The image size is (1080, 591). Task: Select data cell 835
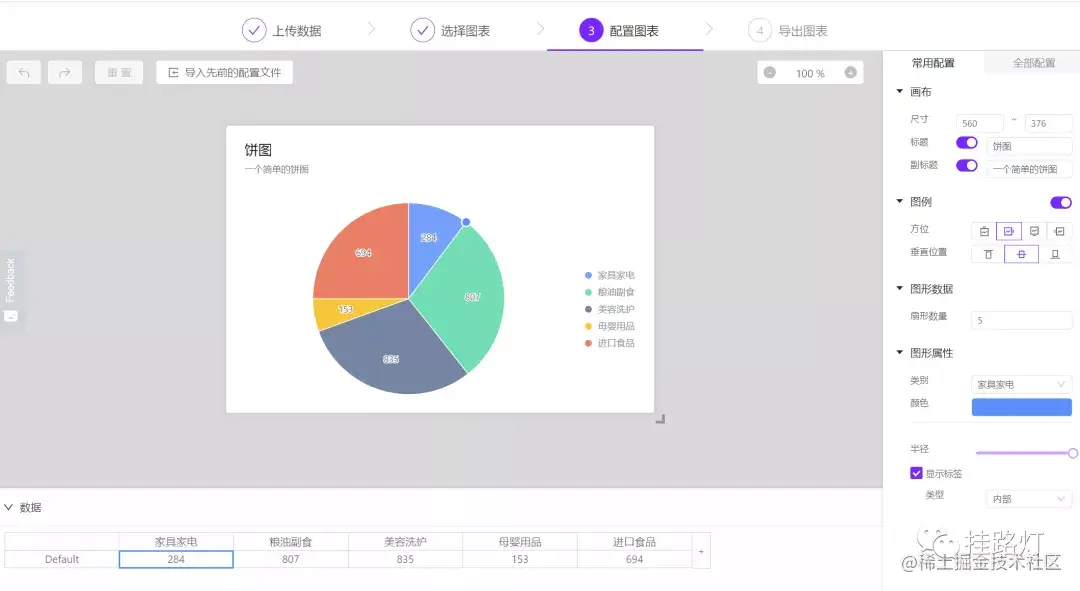pyautogui.click(x=405, y=559)
